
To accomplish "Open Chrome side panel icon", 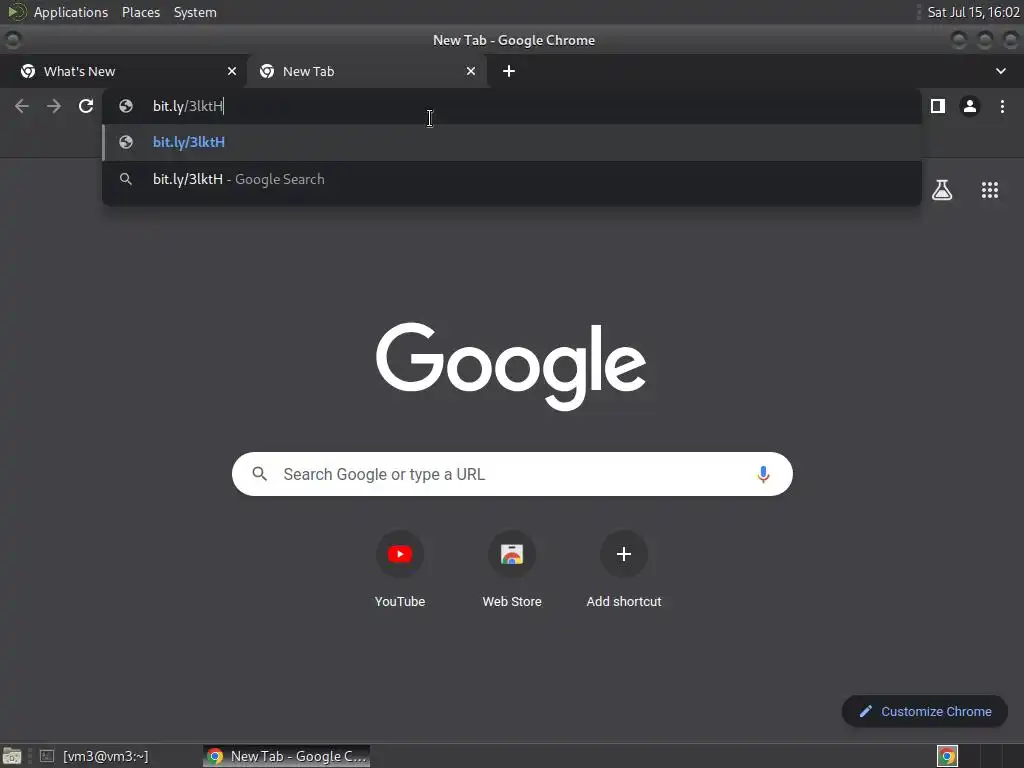I will [938, 106].
